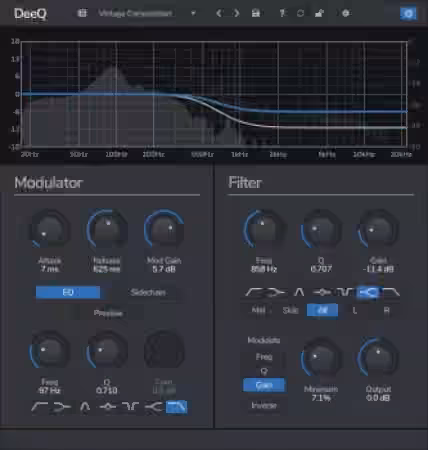Select the low-cut shape in the Filter row
428x450 pixels.
(x=254, y=292)
